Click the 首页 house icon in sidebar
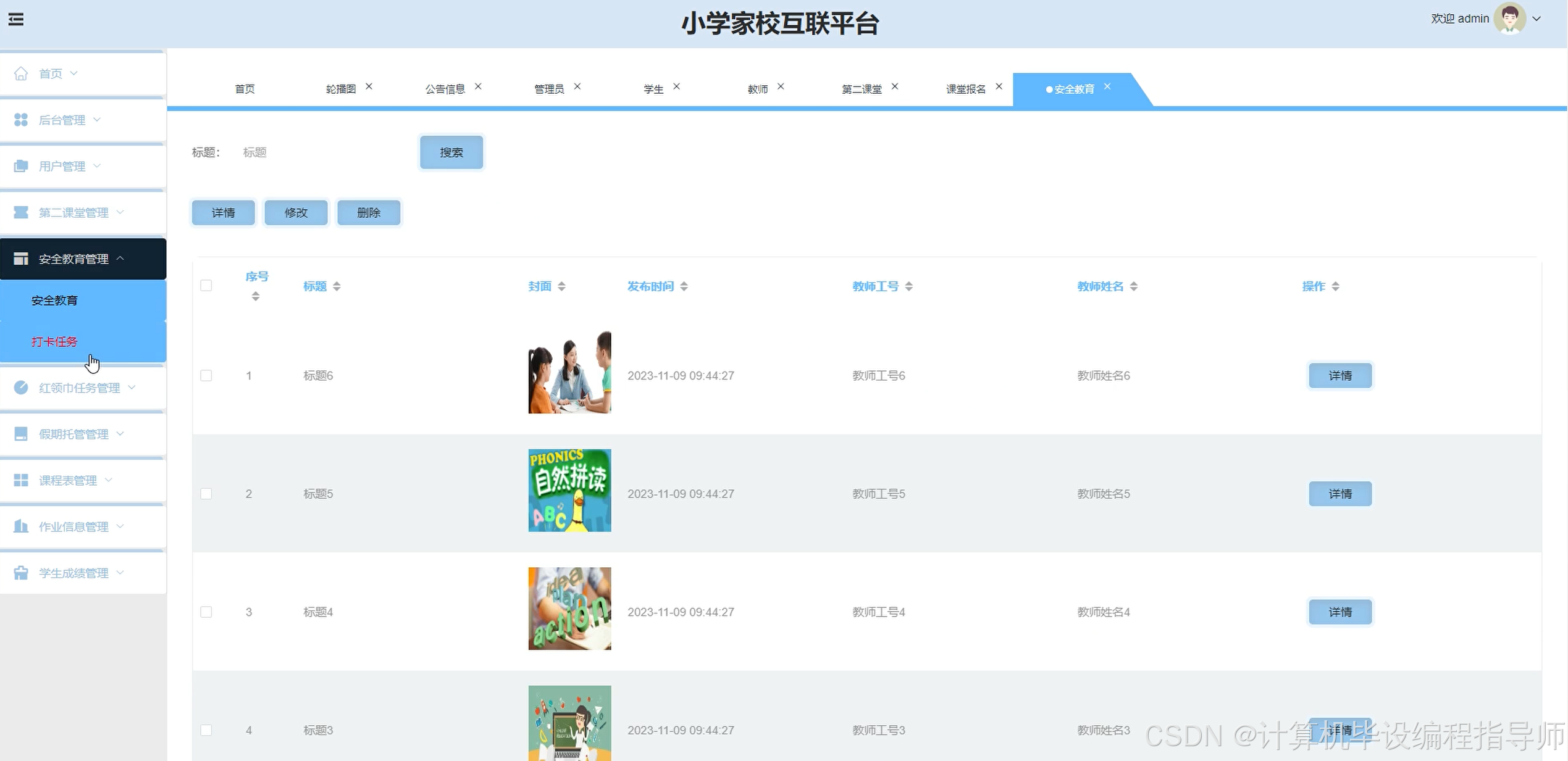The width and height of the screenshot is (1568, 761). click(21, 73)
